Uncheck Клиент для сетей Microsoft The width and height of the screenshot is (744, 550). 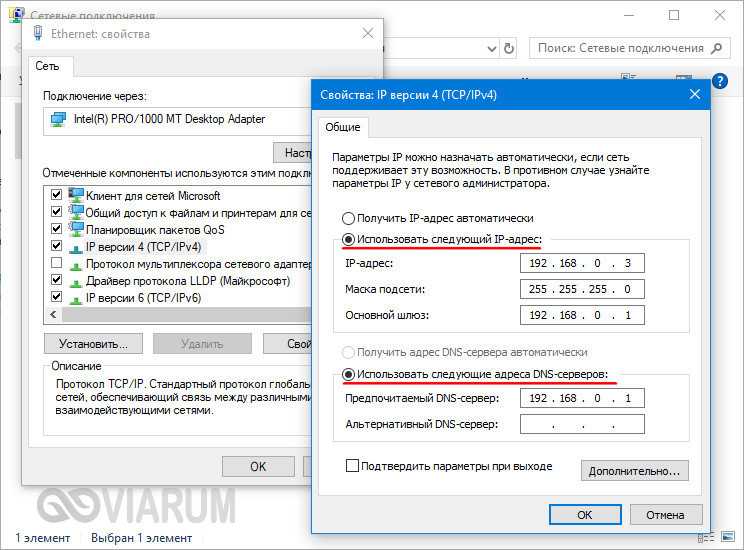pos(56,195)
